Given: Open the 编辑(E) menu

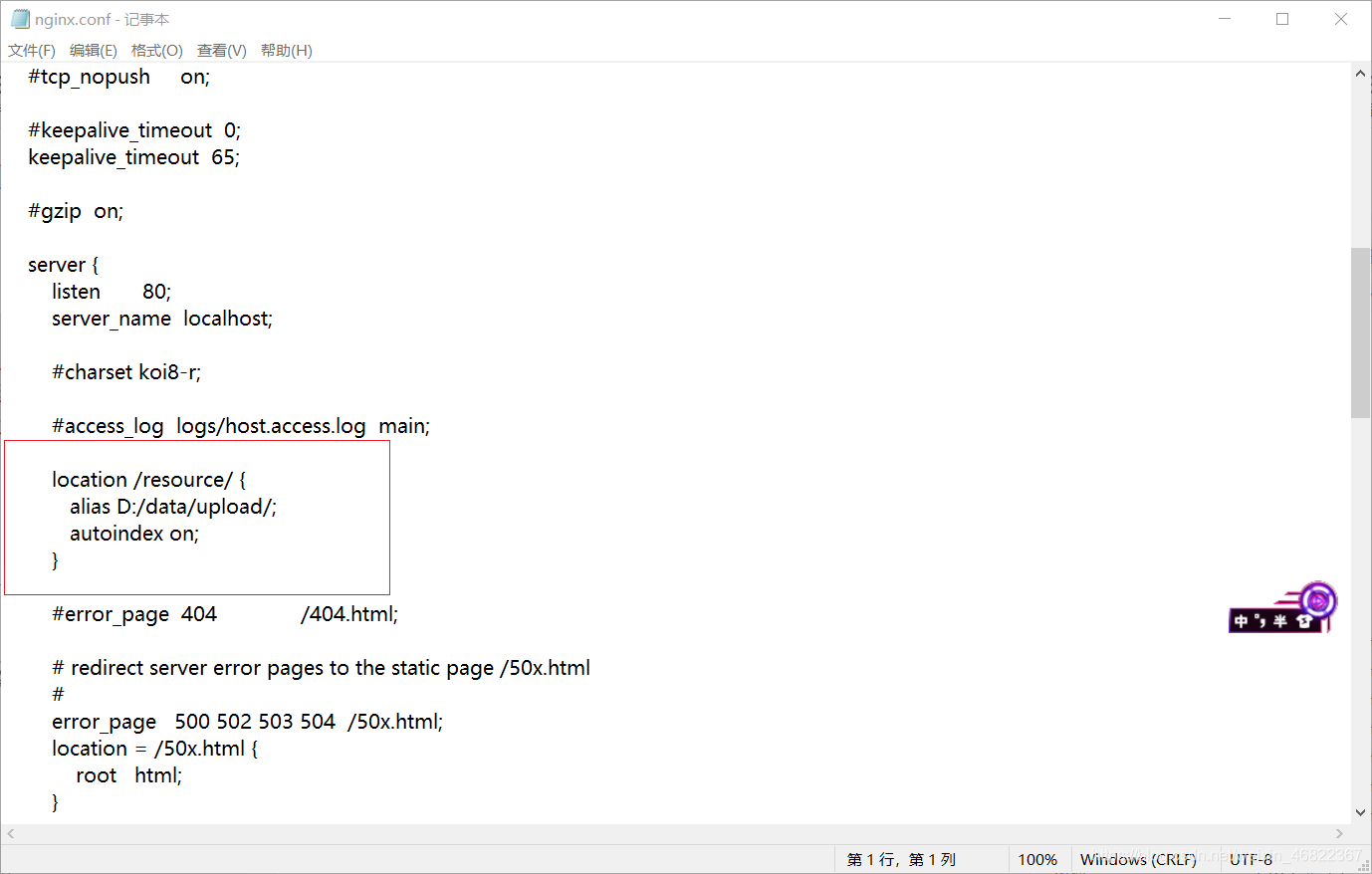Looking at the screenshot, I should tap(94, 51).
